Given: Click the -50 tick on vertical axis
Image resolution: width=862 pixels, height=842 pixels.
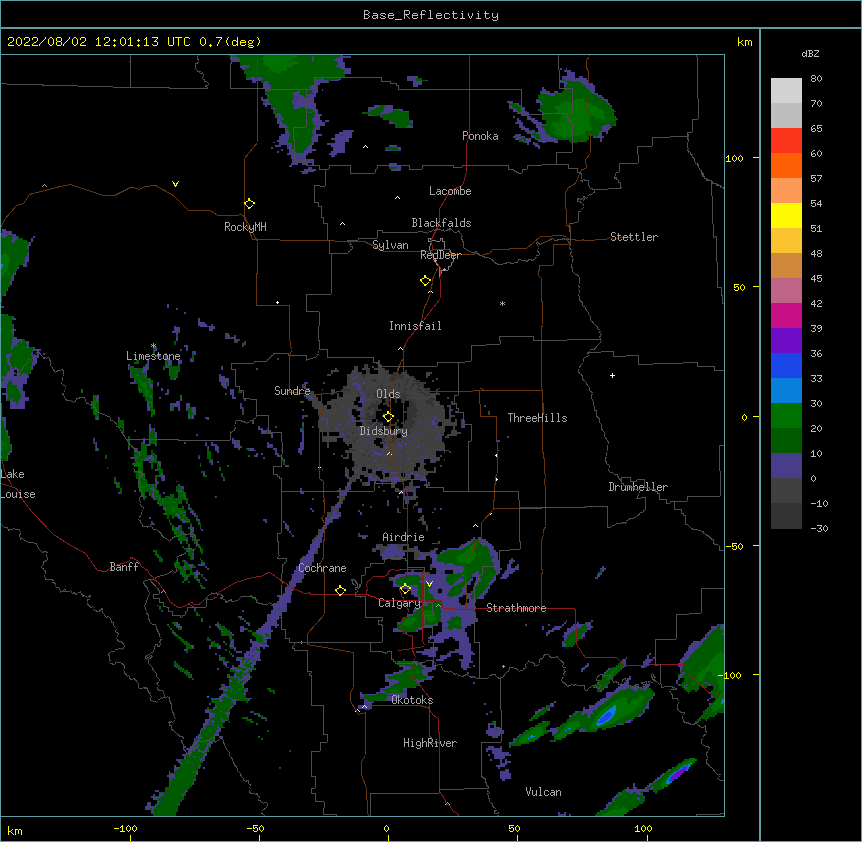Looking at the screenshot, I should pyautogui.click(x=734, y=546).
